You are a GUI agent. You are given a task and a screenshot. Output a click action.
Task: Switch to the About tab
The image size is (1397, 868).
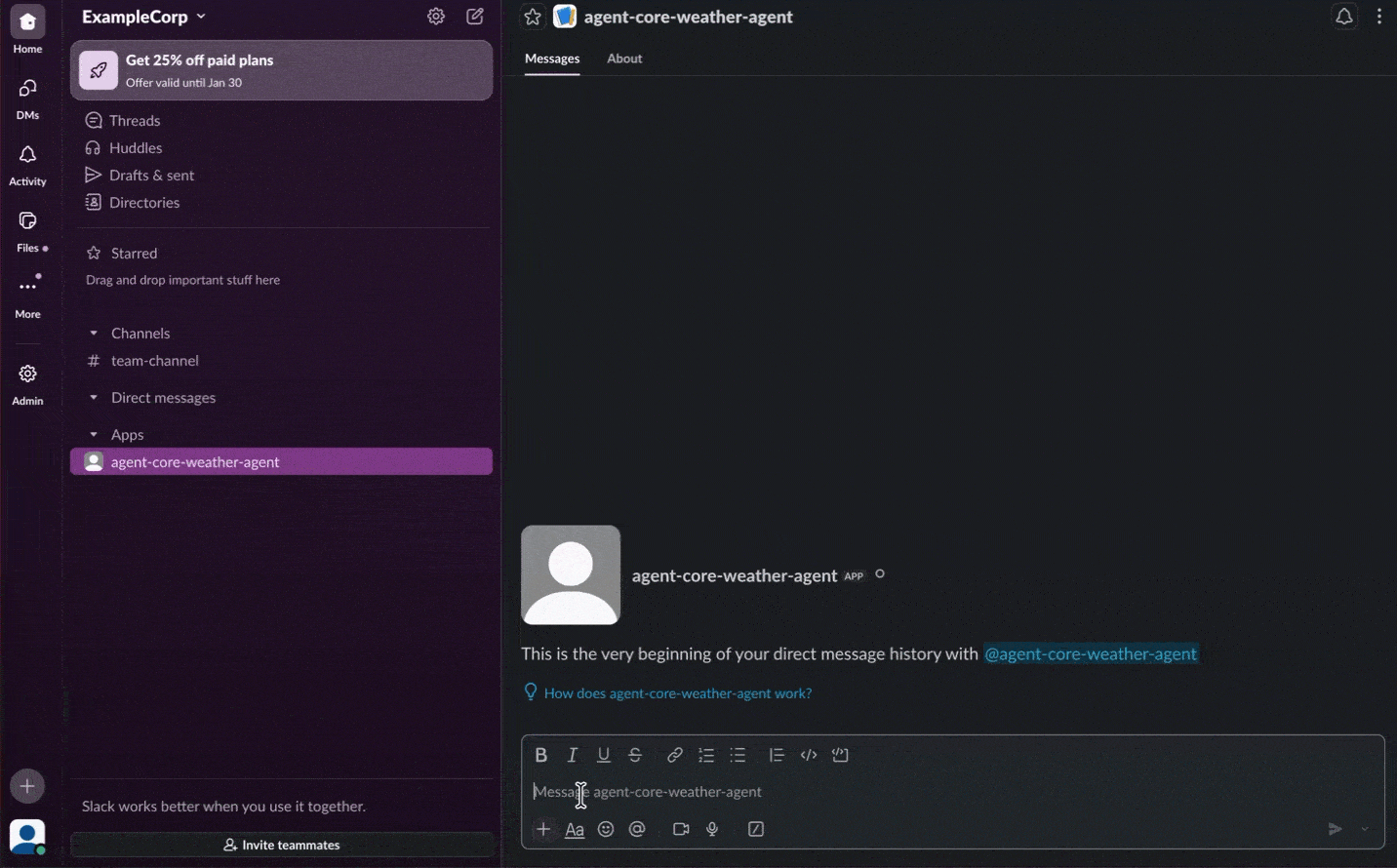click(x=624, y=59)
